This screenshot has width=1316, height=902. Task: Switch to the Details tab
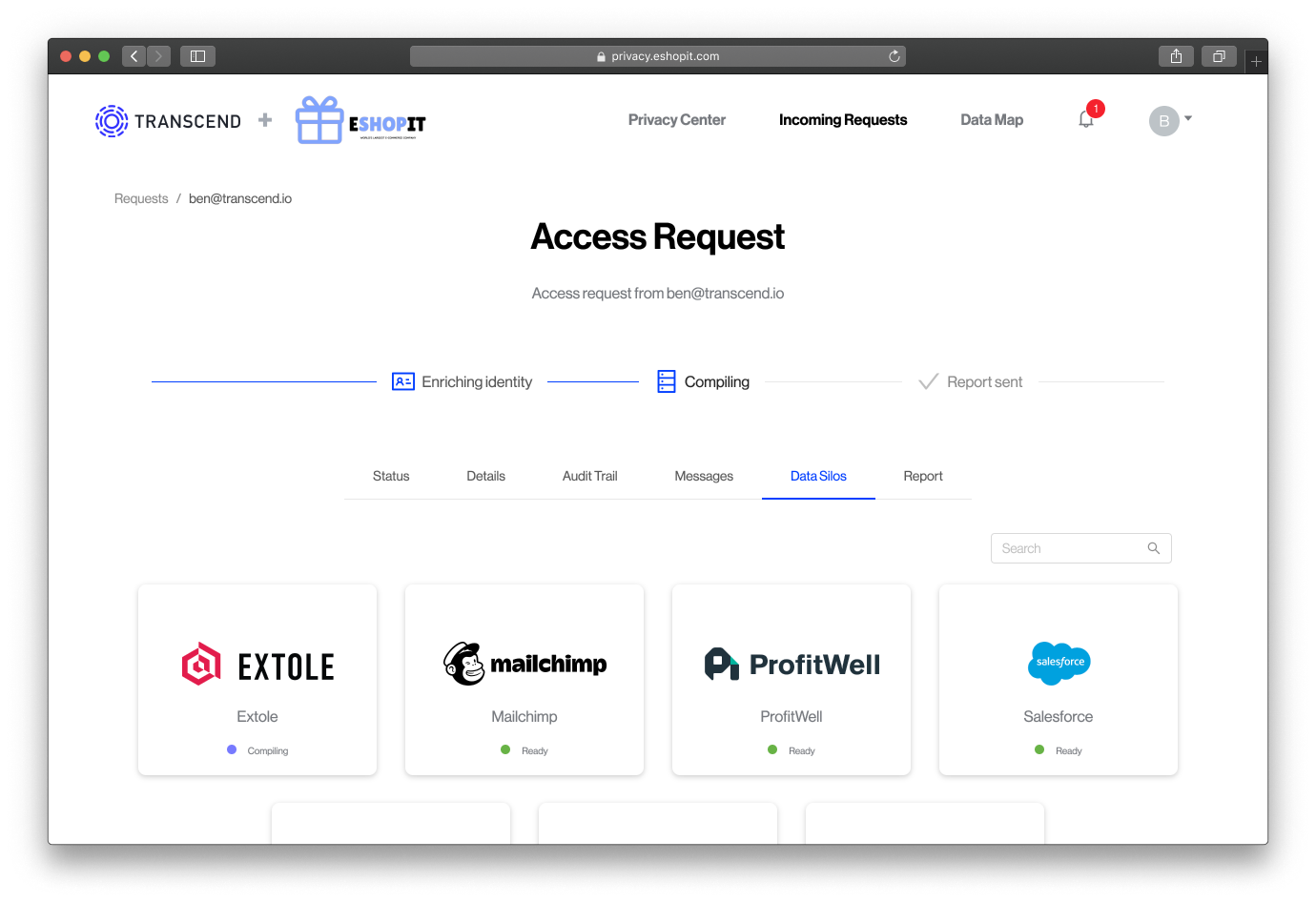tap(486, 476)
